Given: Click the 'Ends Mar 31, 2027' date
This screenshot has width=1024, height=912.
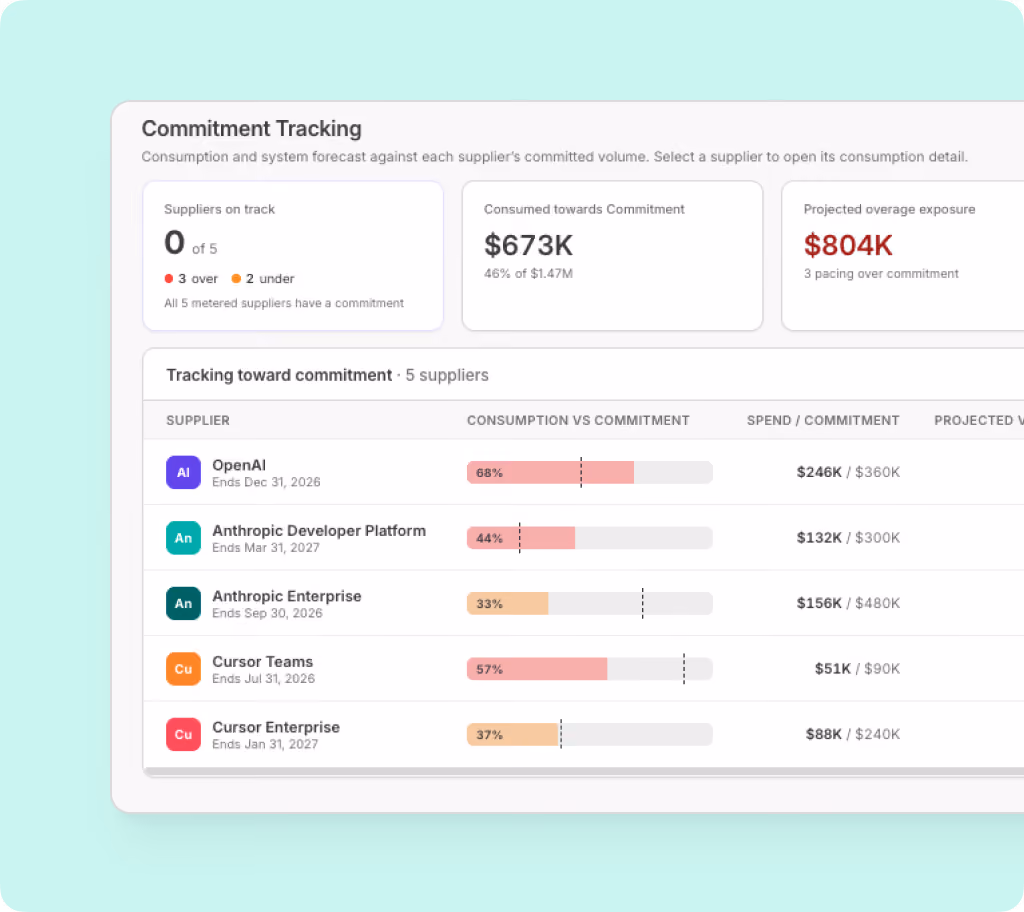Looking at the screenshot, I should 266,547.
